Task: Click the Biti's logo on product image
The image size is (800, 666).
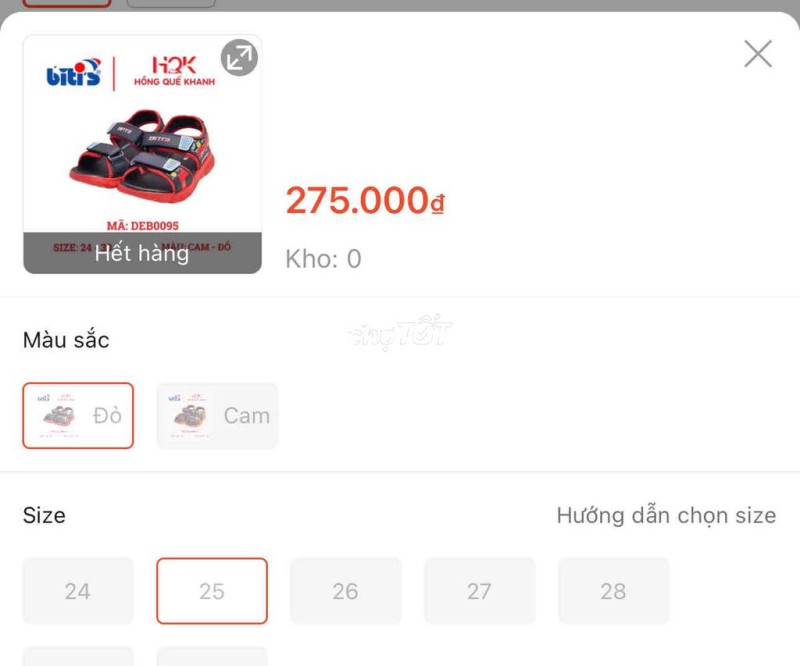Action: tap(73, 73)
